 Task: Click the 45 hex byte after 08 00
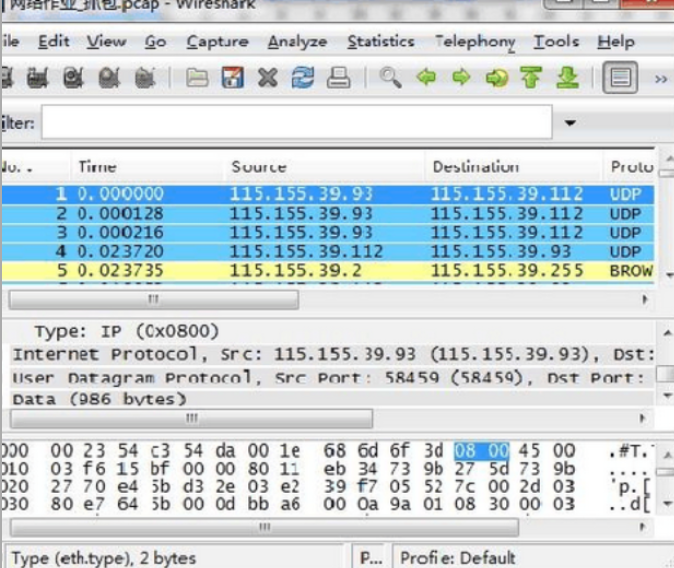(529, 451)
